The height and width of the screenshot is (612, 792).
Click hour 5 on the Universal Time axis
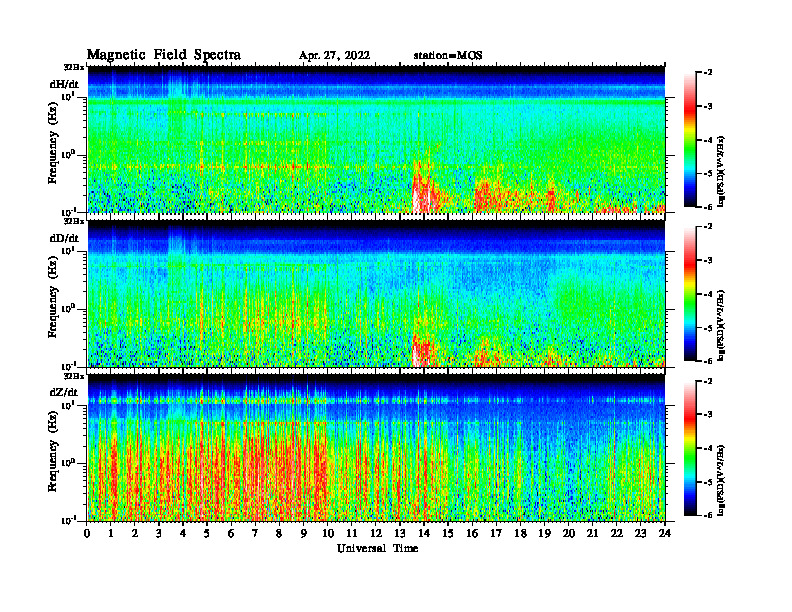tap(207, 534)
